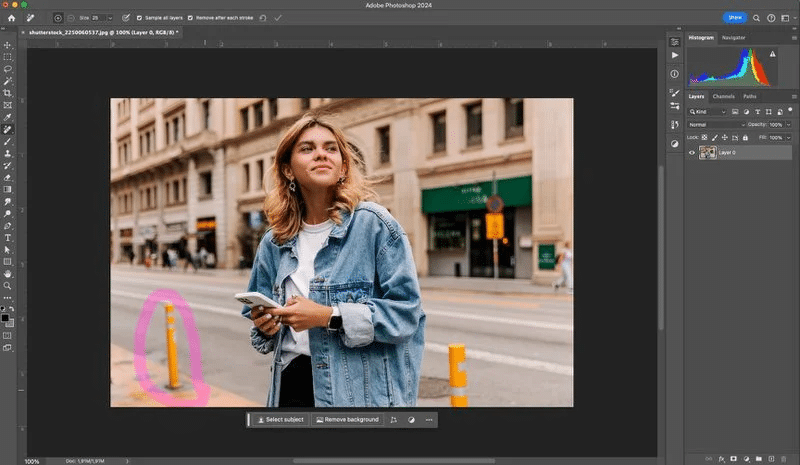800x465 pixels.
Task: Click the foreground color swatch
Action: click(x=6, y=317)
